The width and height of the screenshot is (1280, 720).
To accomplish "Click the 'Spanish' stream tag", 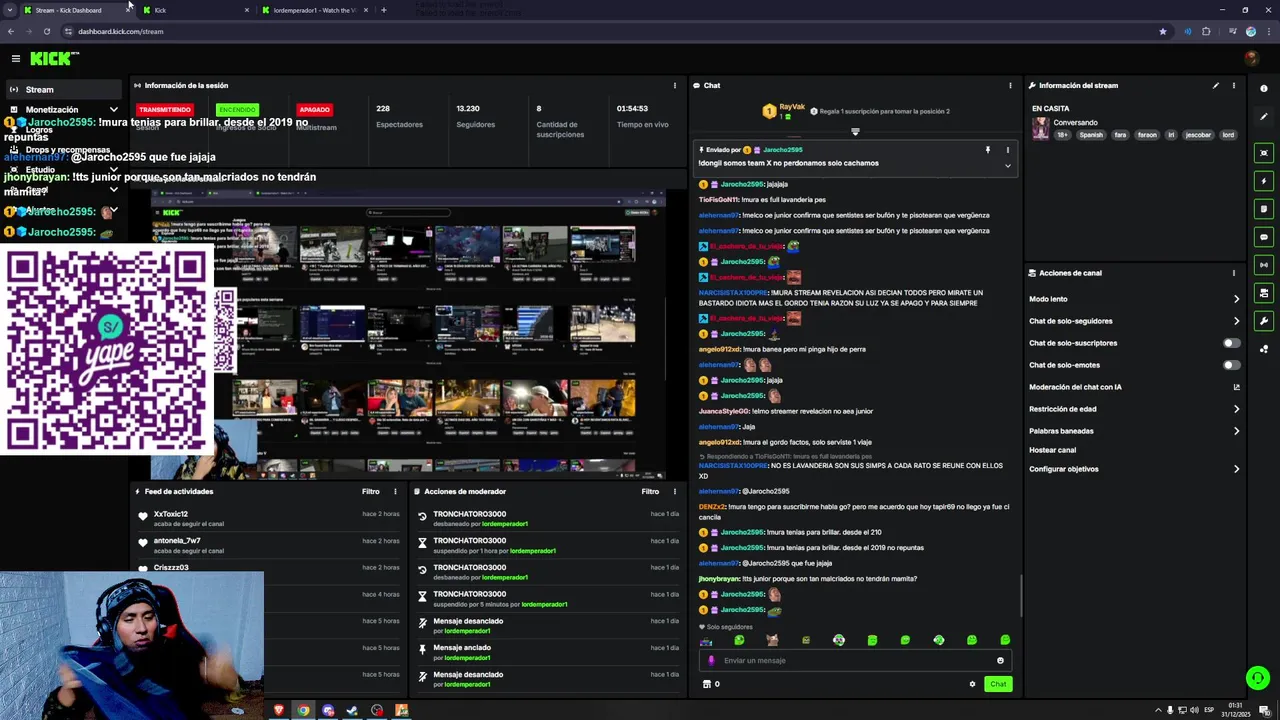I will point(1091,135).
